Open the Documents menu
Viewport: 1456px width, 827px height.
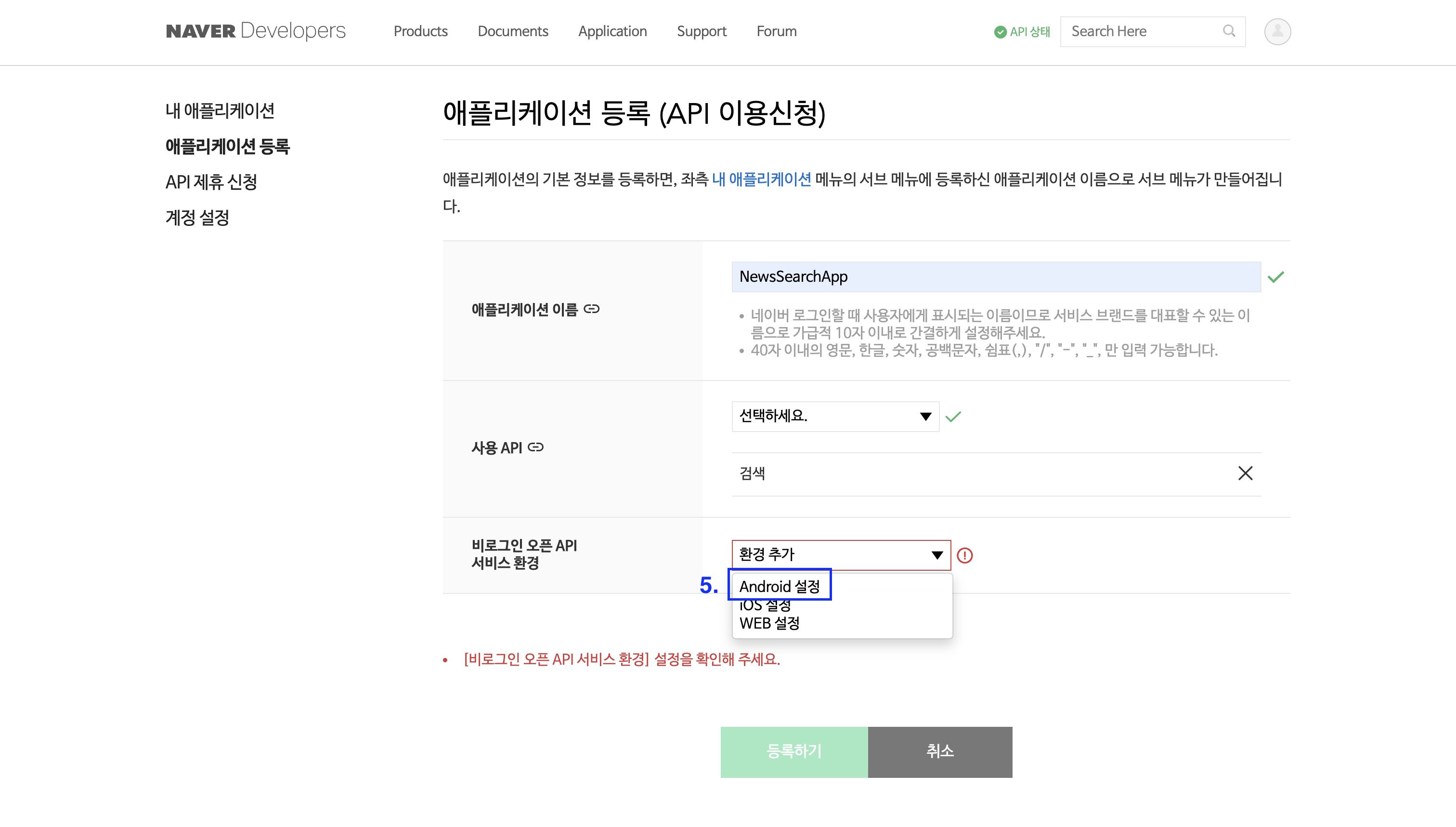pyautogui.click(x=513, y=31)
